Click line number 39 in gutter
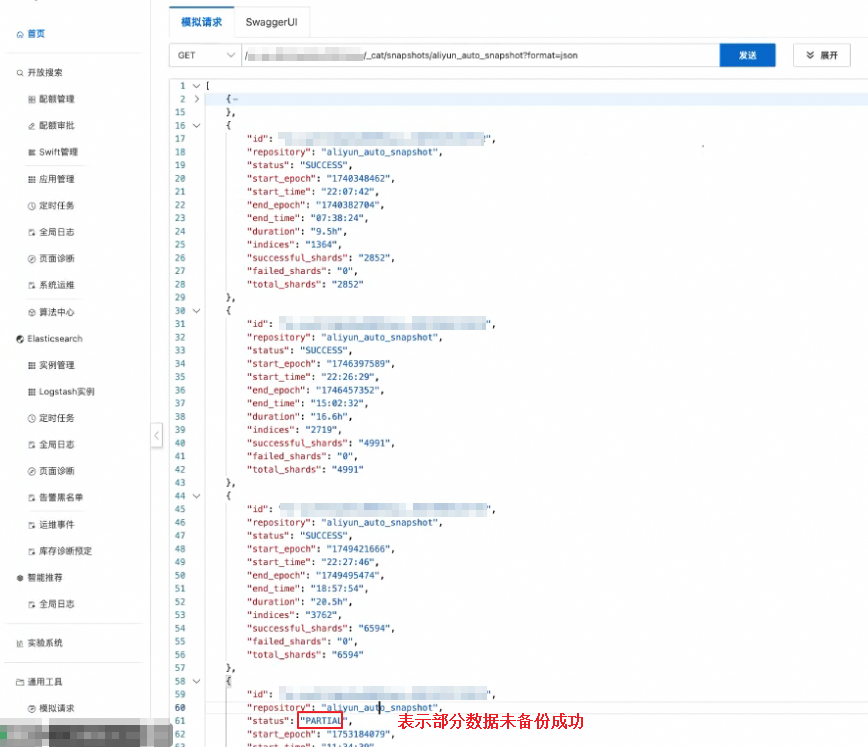This screenshot has width=868, height=747. tap(180, 430)
